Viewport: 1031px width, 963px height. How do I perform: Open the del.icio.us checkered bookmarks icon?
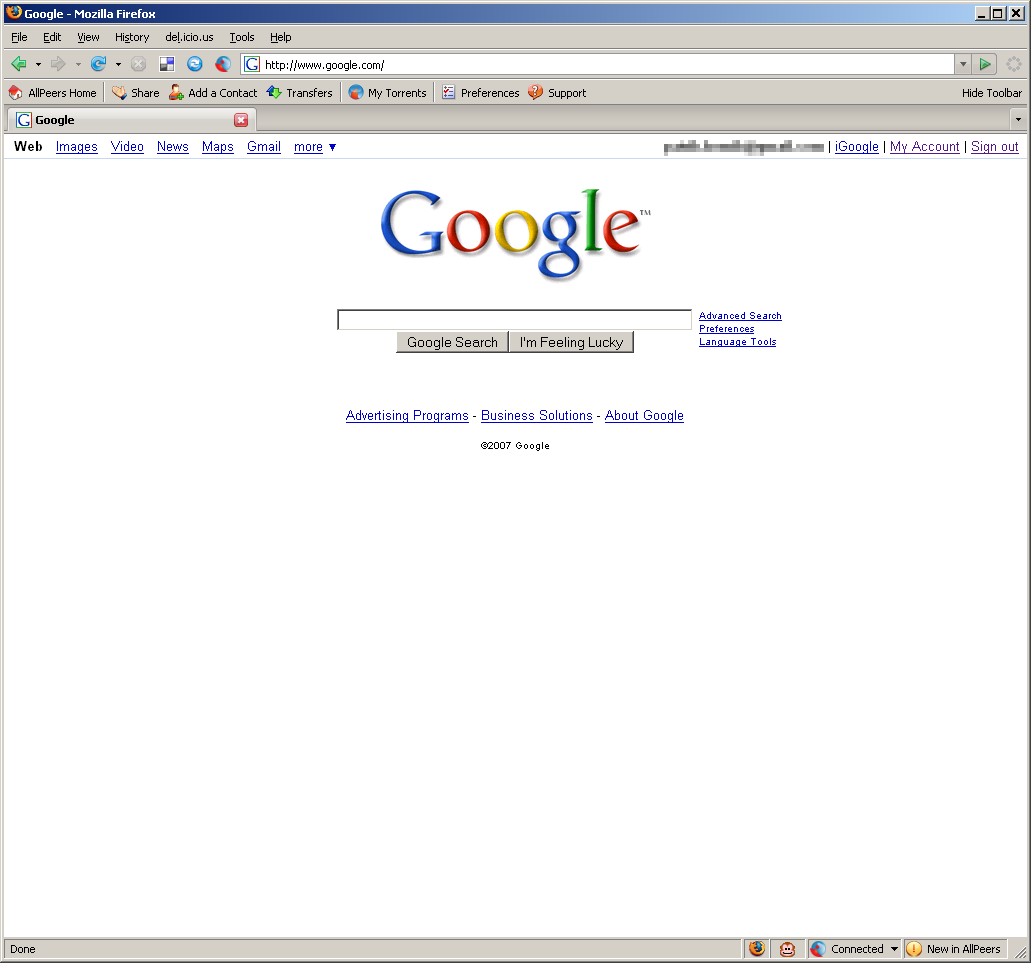(167, 64)
